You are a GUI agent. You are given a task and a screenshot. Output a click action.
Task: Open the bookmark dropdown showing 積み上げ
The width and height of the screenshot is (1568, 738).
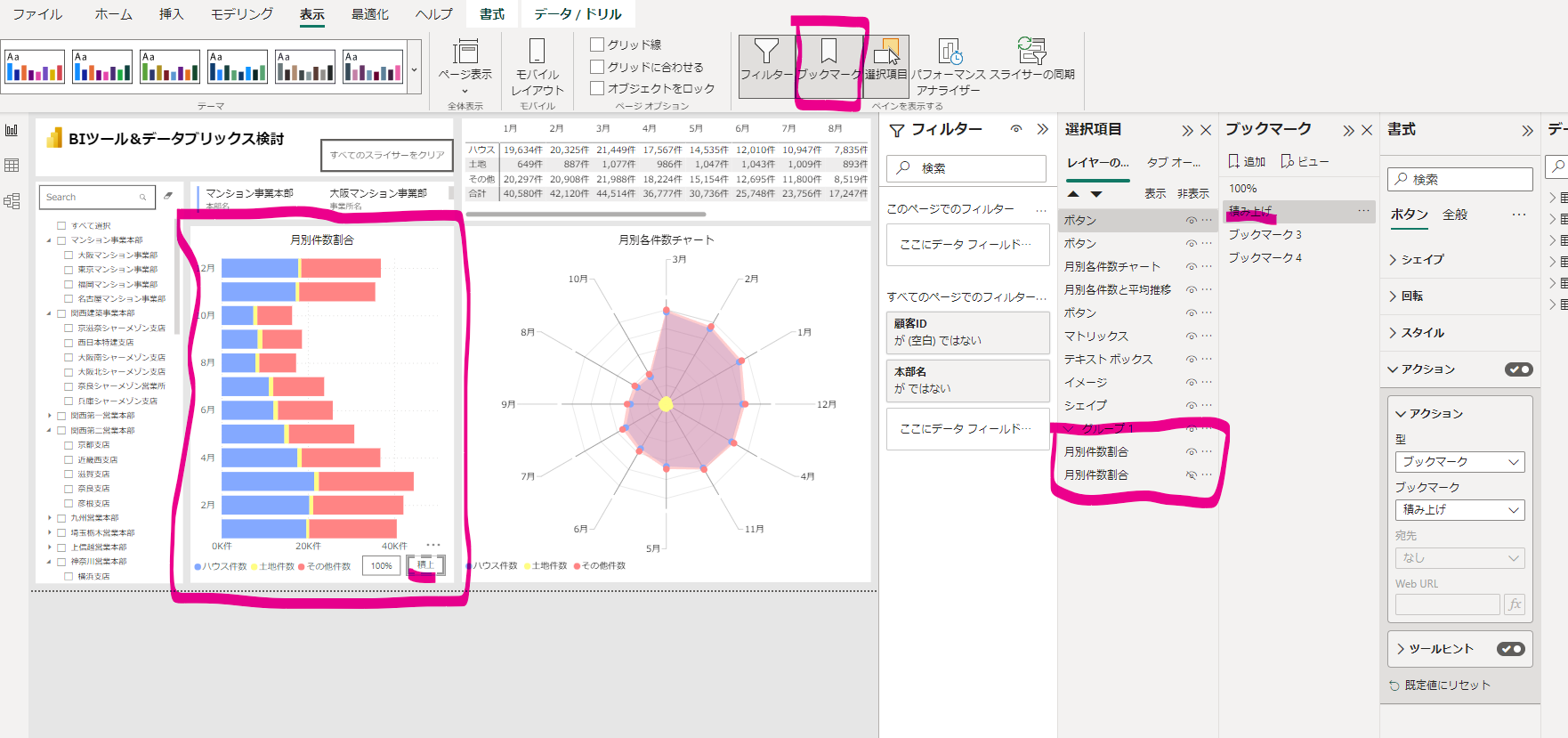(1459, 510)
